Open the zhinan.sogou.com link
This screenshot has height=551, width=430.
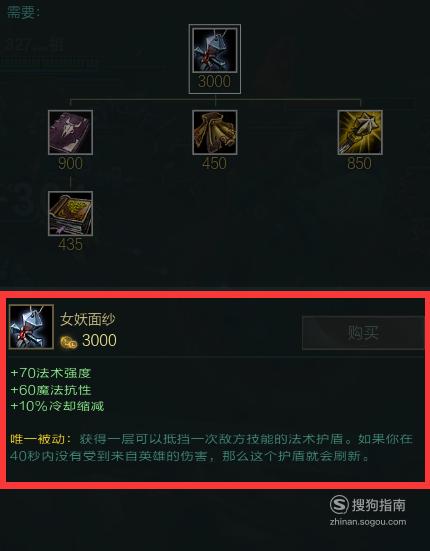point(368,522)
